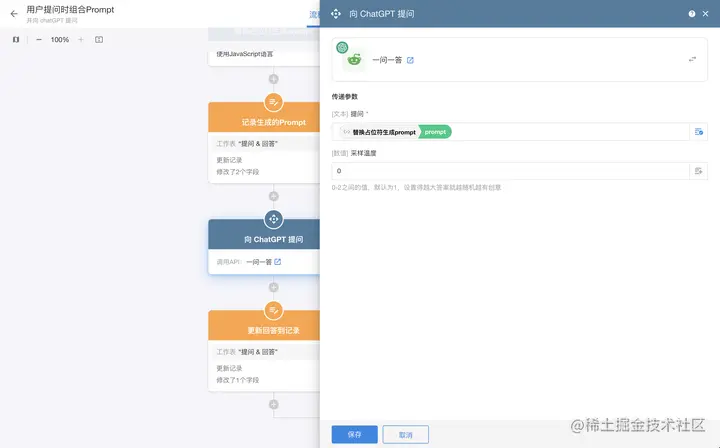Click the switch API swap icon
The height and width of the screenshot is (448, 720).
pos(692,59)
